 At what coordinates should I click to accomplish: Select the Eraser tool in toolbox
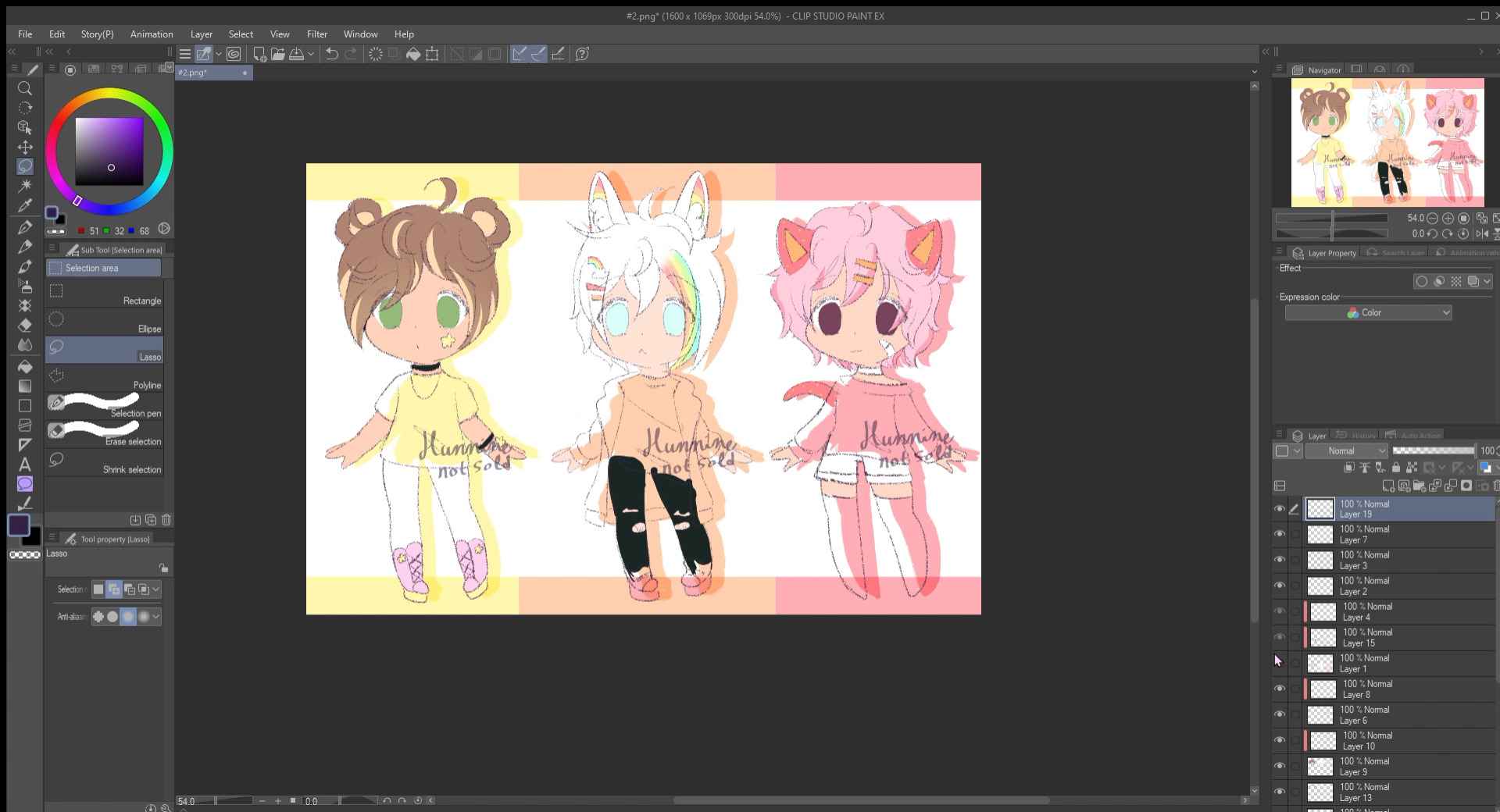[25, 325]
